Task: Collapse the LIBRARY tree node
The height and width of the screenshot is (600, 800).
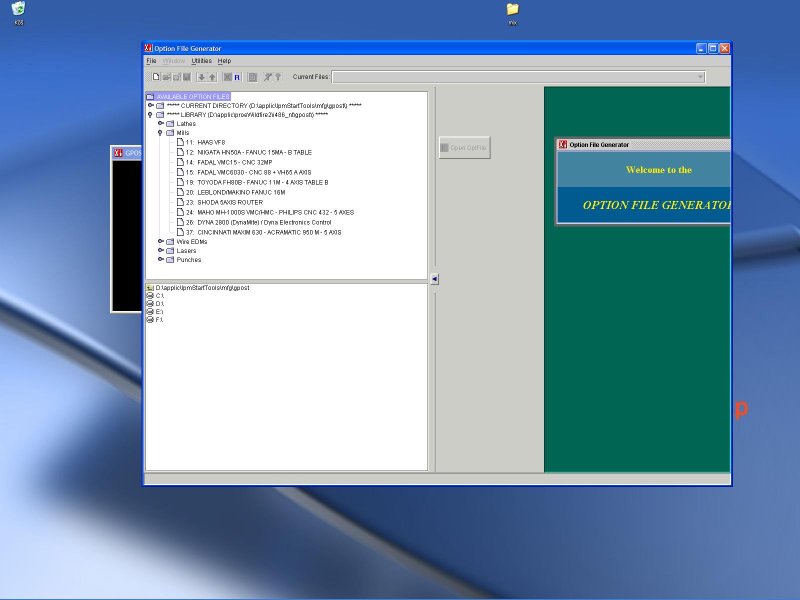Action: tap(150, 115)
